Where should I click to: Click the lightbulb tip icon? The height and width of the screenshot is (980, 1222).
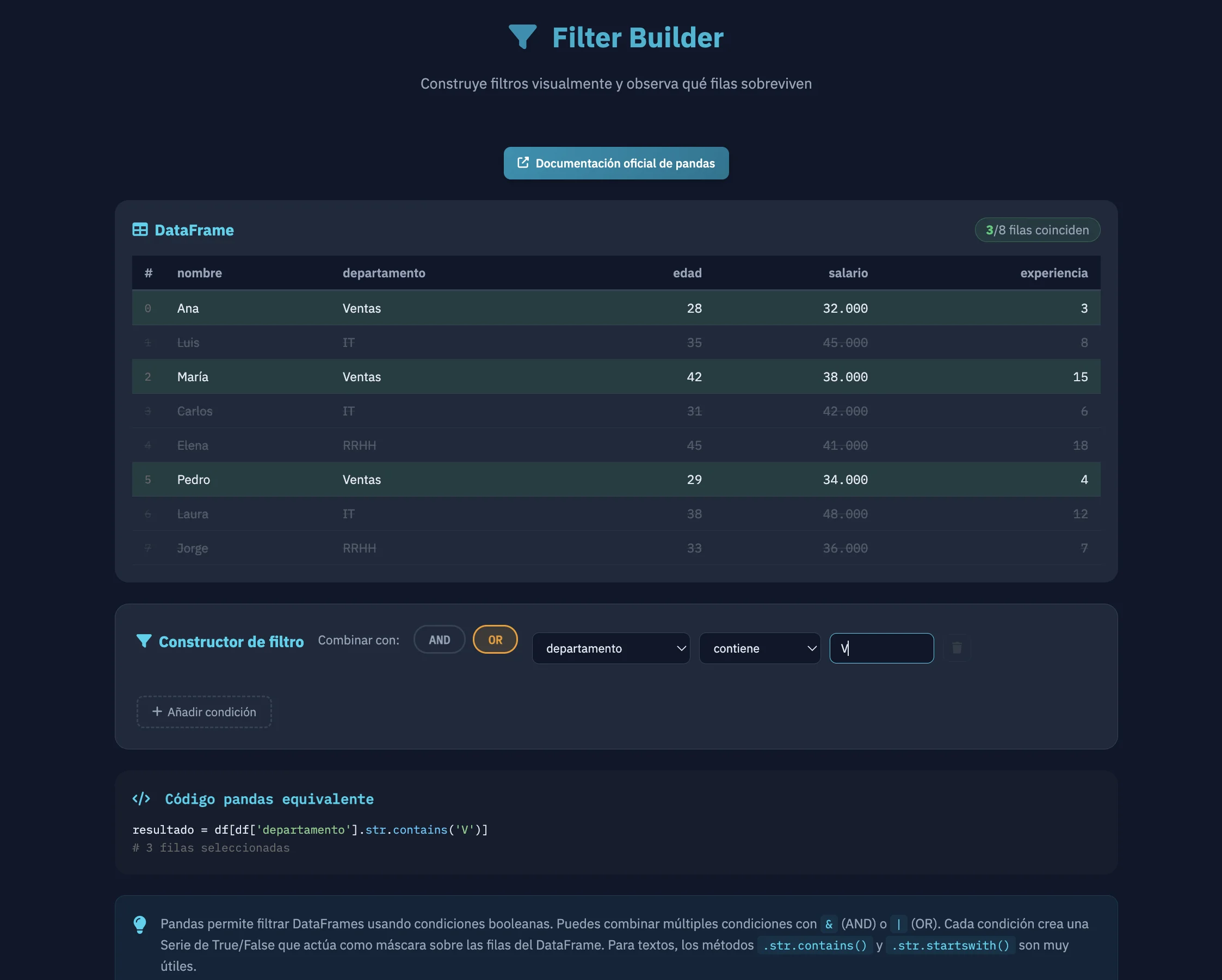139,925
